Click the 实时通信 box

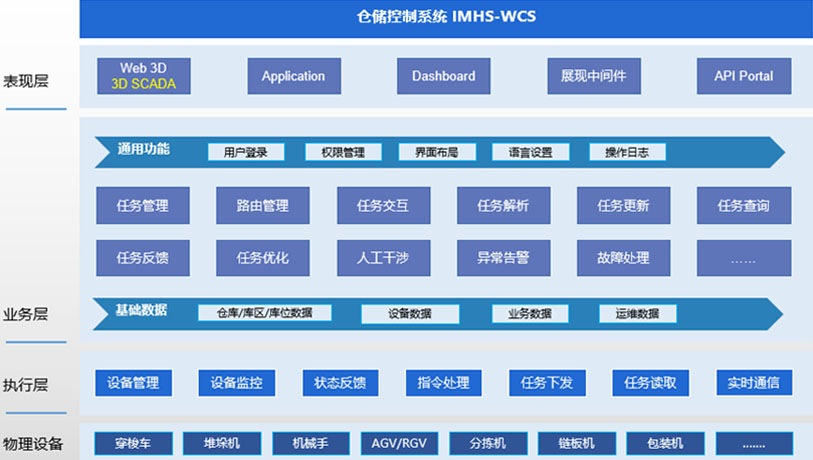[754, 383]
